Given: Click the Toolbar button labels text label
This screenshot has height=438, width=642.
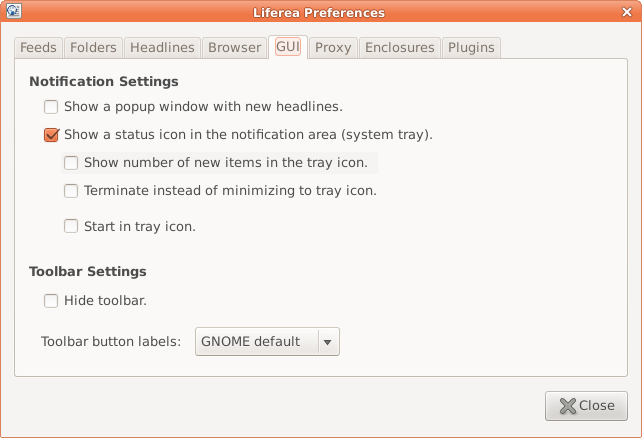Looking at the screenshot, I should (x=110, y=341).
